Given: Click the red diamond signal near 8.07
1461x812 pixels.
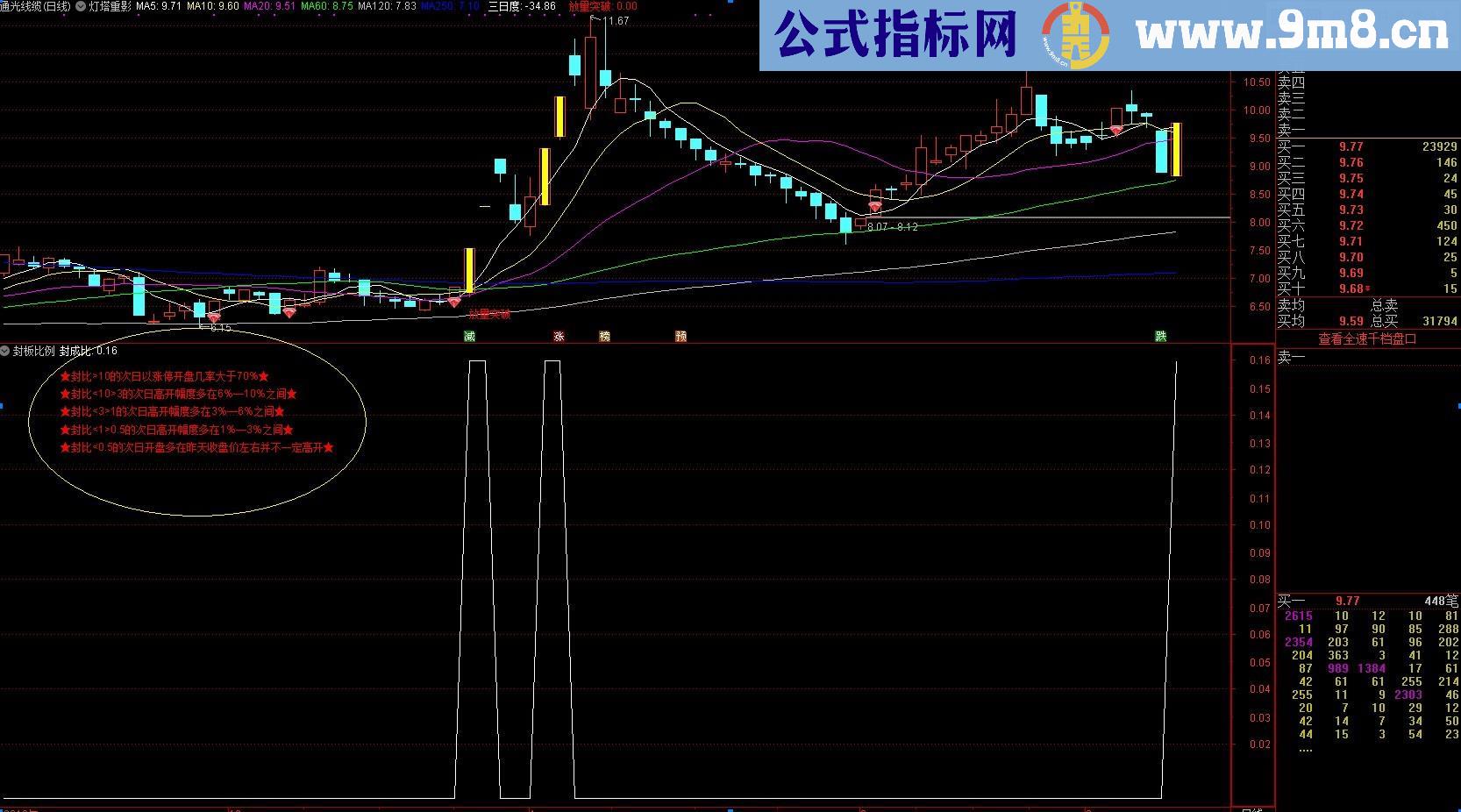Looking at the screenshot, I should (874, 207).
